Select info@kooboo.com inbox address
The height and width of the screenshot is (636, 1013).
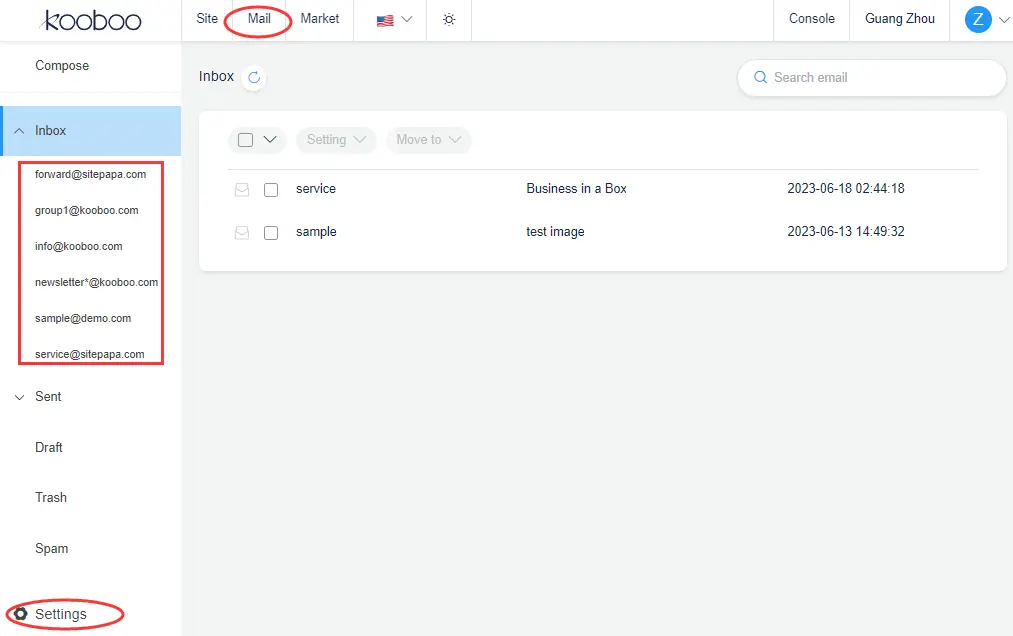pyautogui.click(x=79, y=246)
